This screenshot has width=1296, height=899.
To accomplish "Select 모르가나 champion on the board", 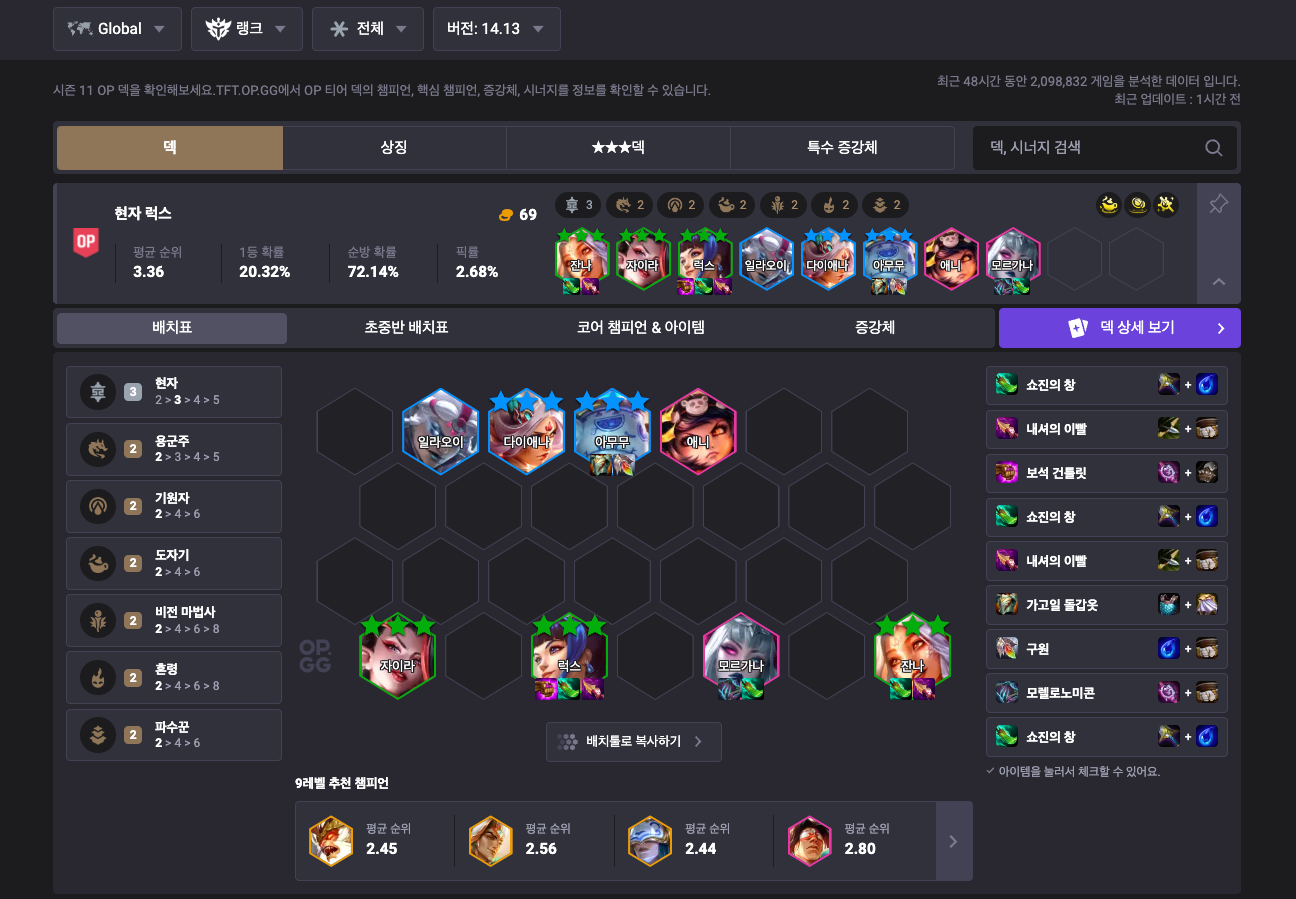I will tap(740, 656).
